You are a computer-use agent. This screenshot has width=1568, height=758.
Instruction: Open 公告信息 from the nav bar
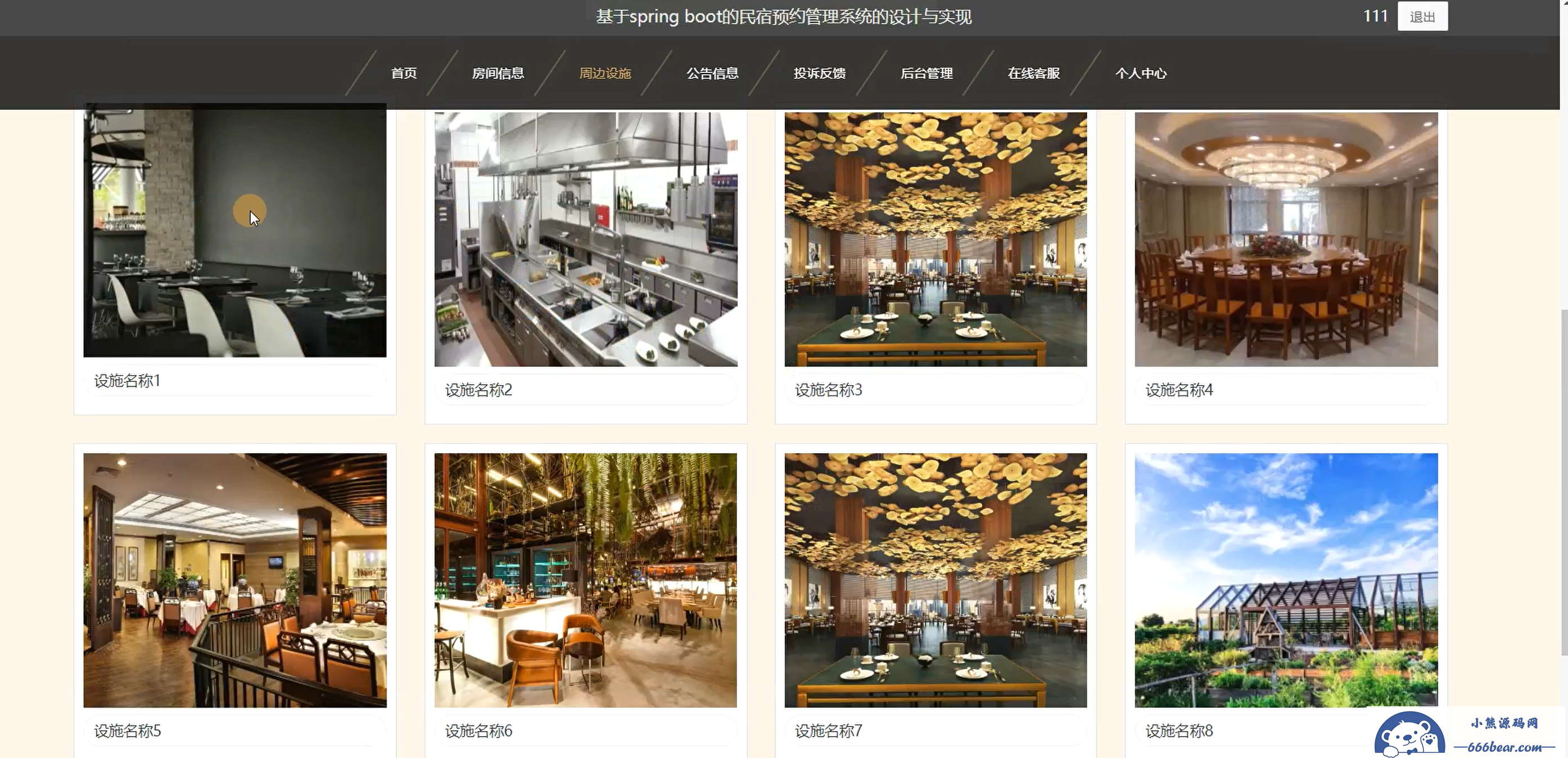pyautogui.click(x=712, y=74)
